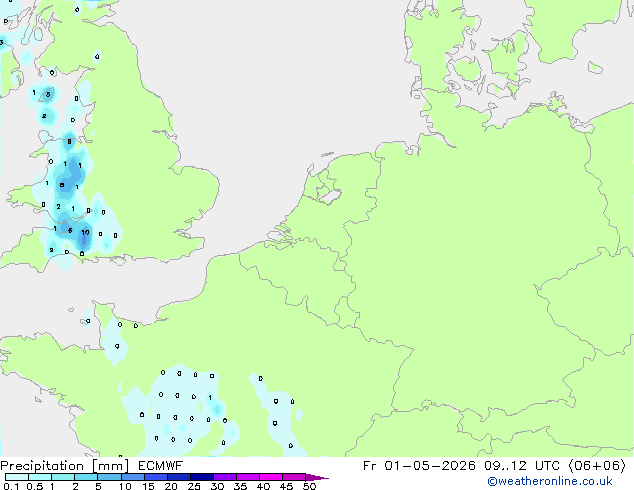
Task: Select the 'Precipitation [mm]' title text
Action: (x=65, y=466)
